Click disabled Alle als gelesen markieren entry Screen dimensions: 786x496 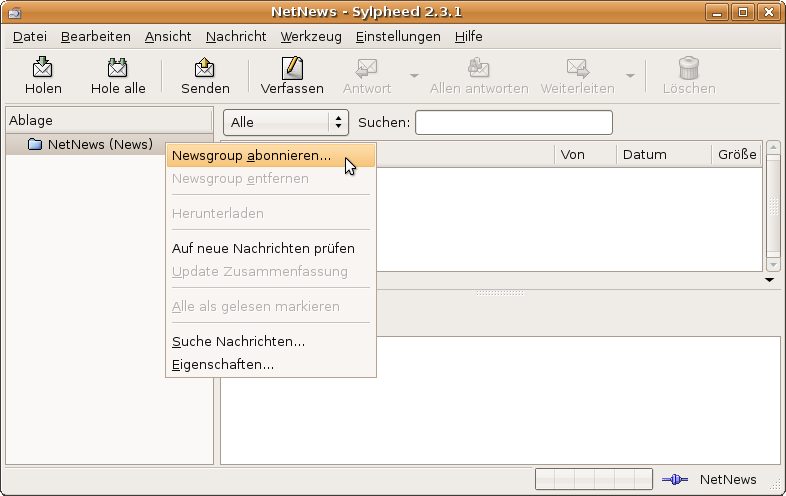(x=271, y=306)
